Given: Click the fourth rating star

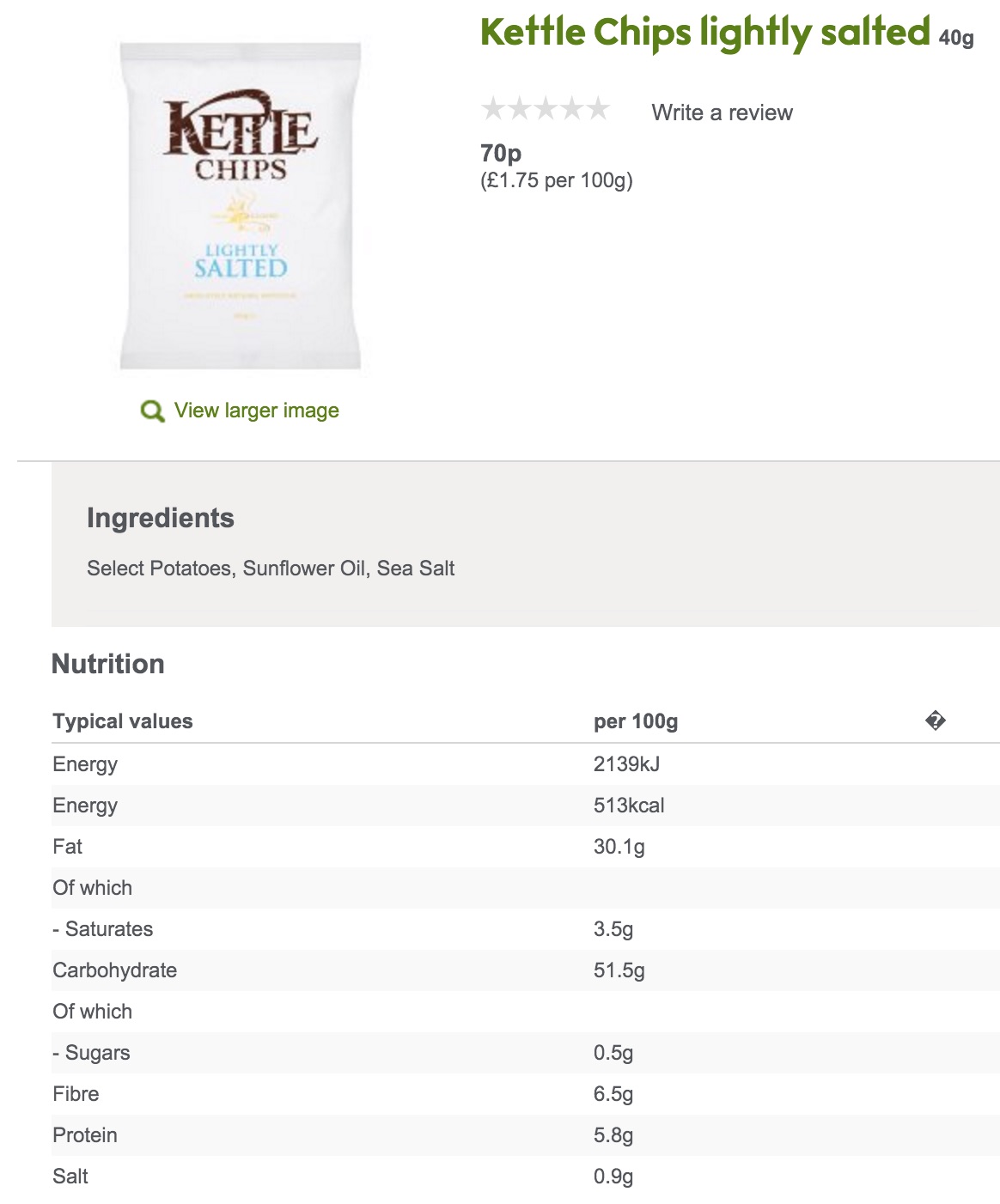Looking at the screenshot, I should [x=572, y=109].
